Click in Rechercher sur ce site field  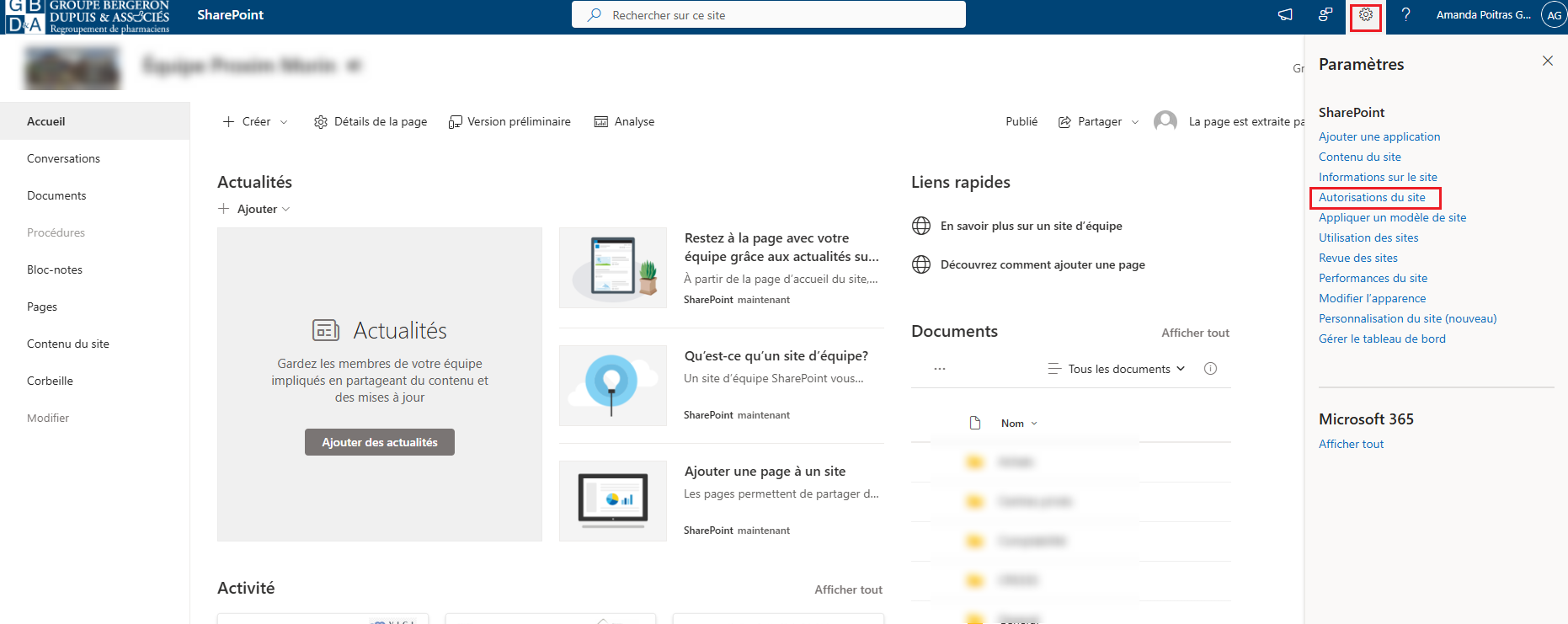click(x=769, y=14)
